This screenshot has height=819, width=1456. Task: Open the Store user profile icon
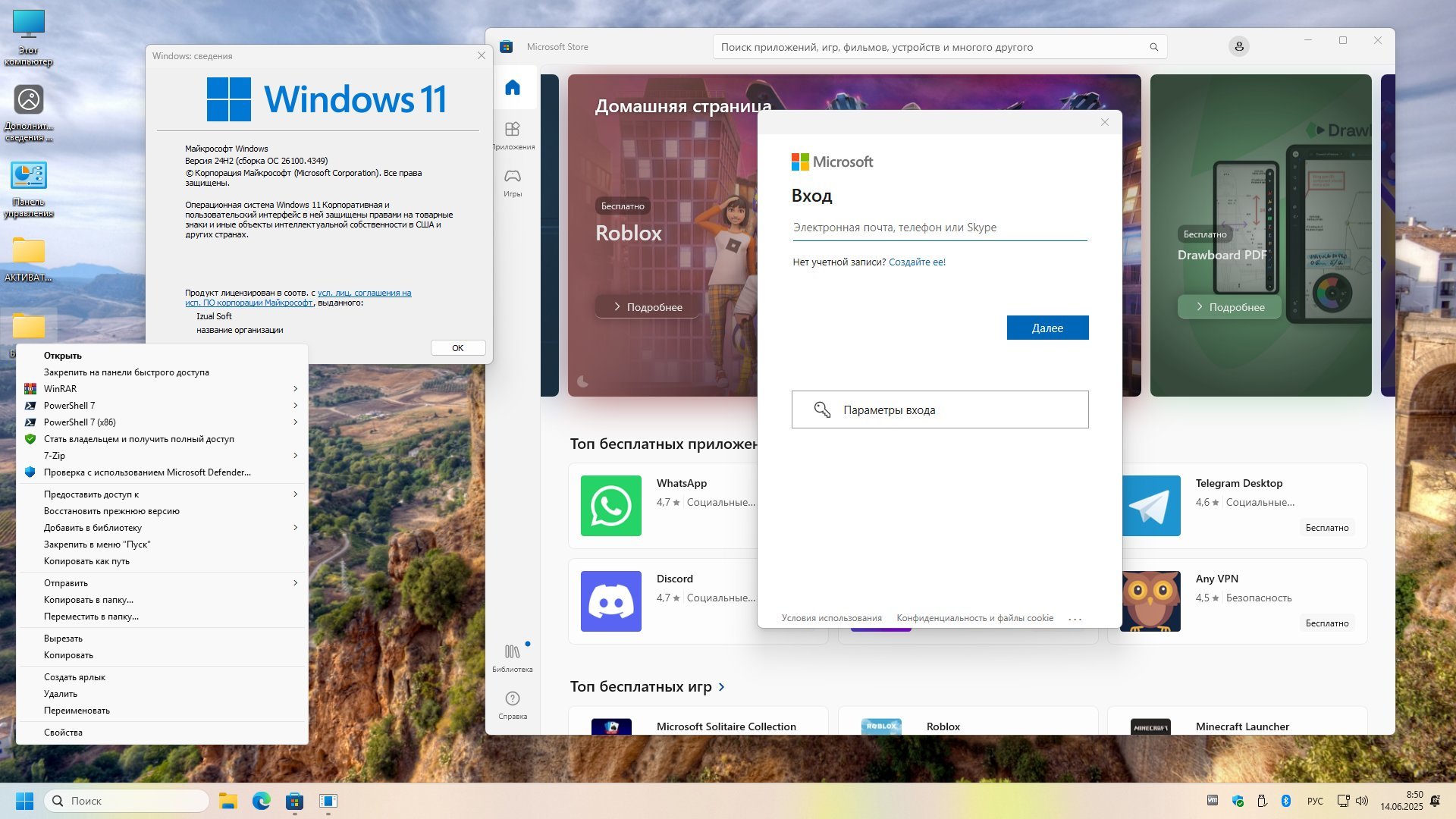coord(1238,46)
